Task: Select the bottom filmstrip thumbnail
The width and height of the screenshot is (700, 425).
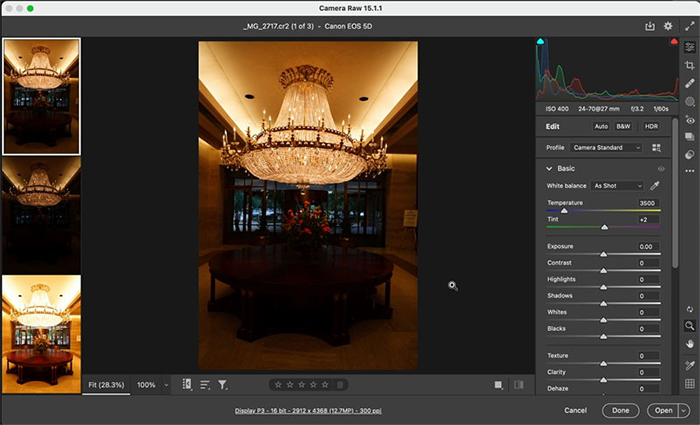Action: (x=42, y=333)
